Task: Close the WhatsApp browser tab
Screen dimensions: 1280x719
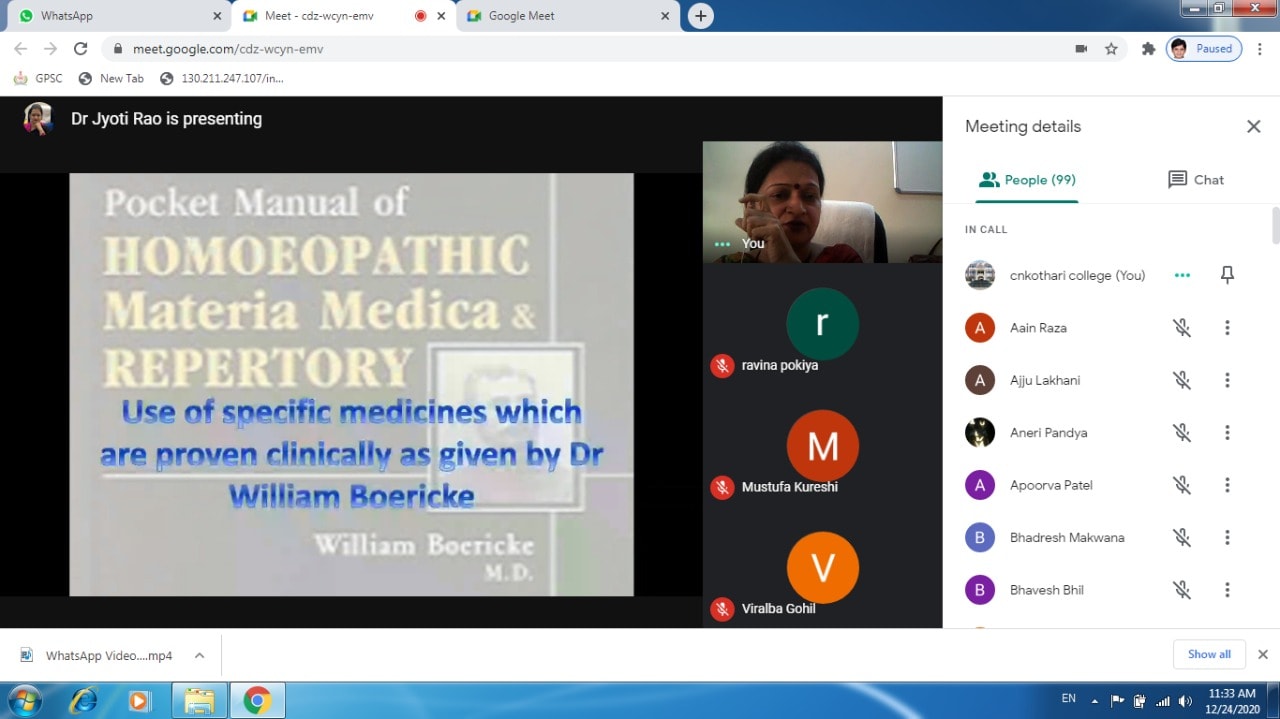Action: (x=217, y=16)
